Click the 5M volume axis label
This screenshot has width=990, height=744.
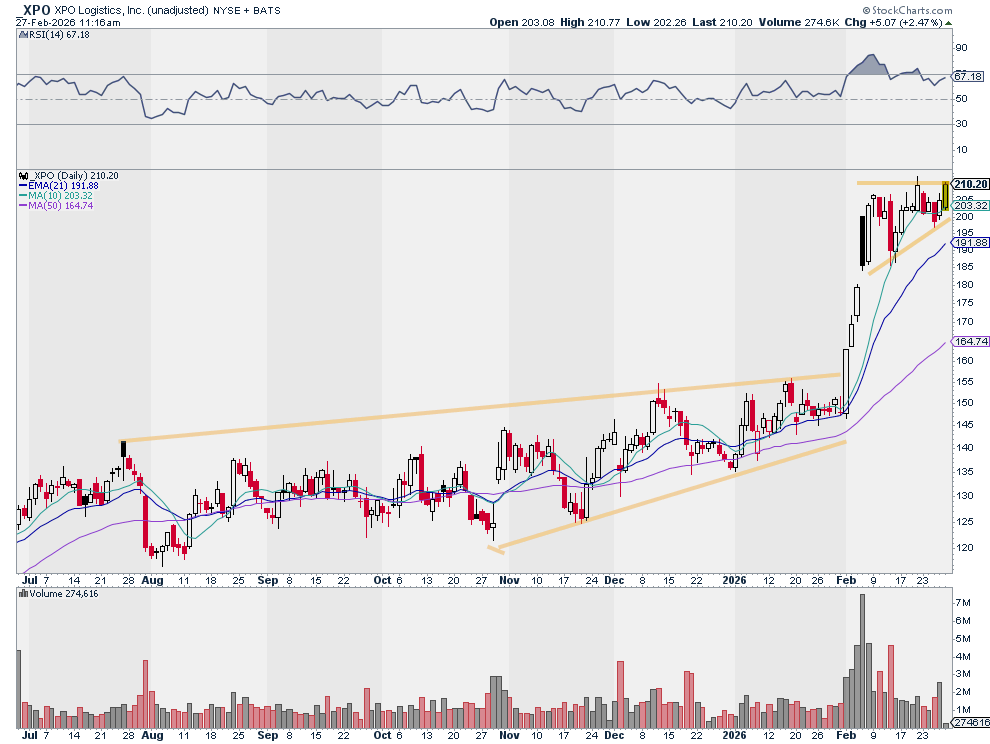point(963,639)
